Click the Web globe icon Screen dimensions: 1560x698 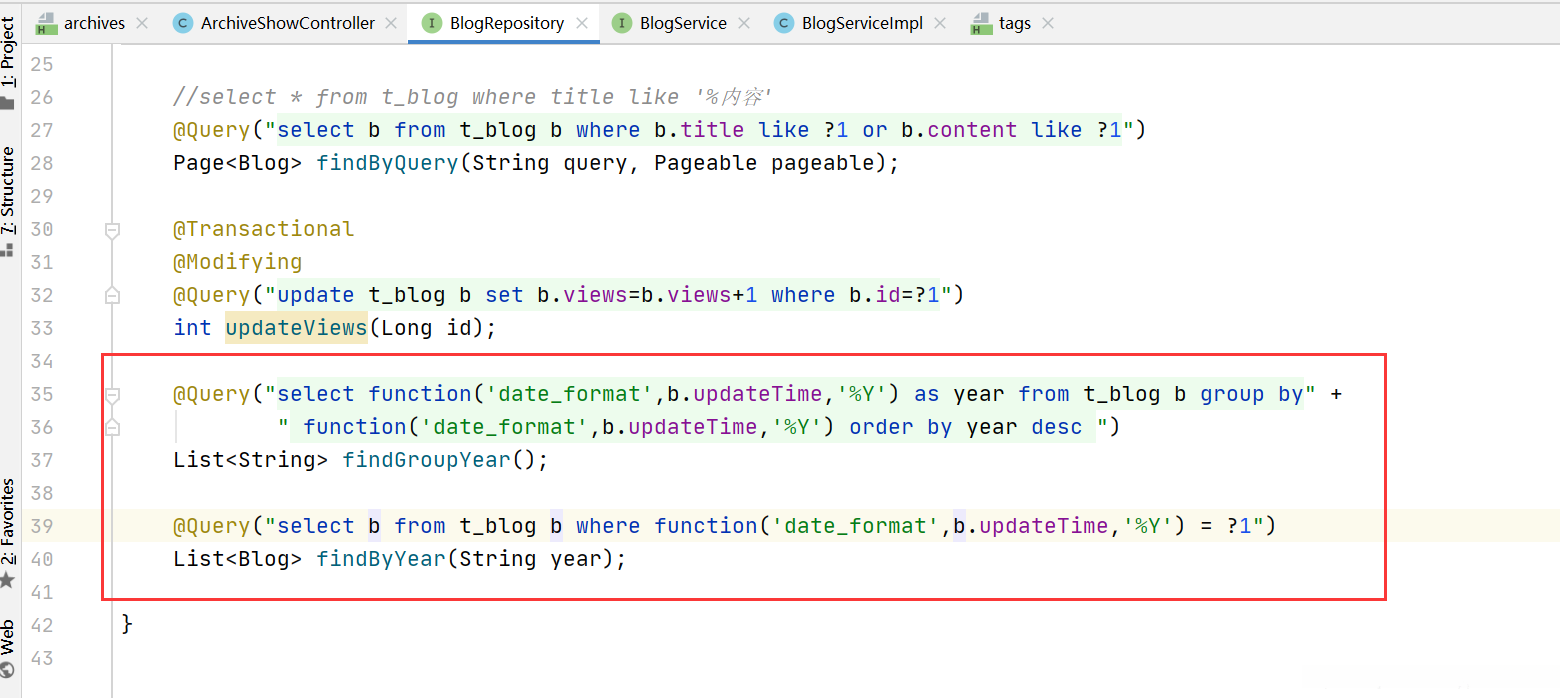click(8, 671)
